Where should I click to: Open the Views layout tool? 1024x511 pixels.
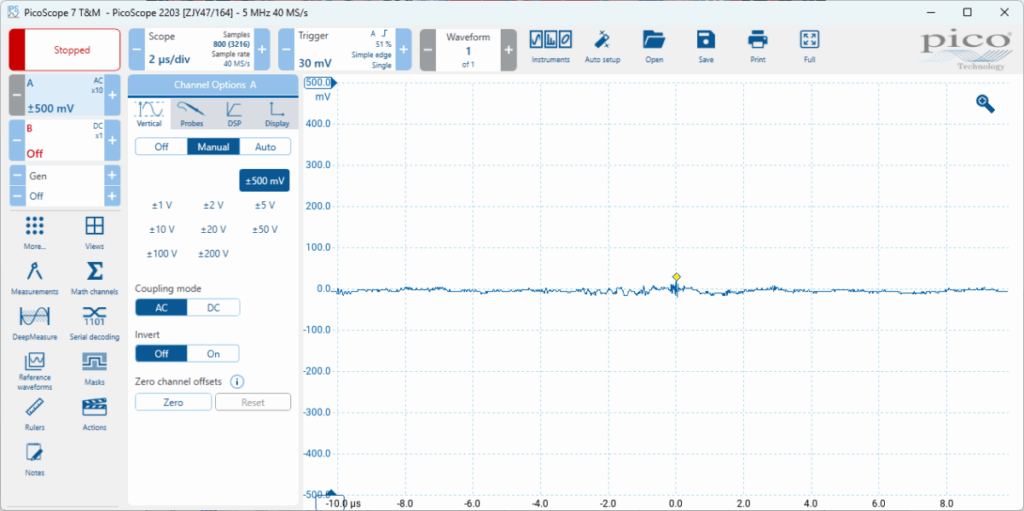click(95, 233)
